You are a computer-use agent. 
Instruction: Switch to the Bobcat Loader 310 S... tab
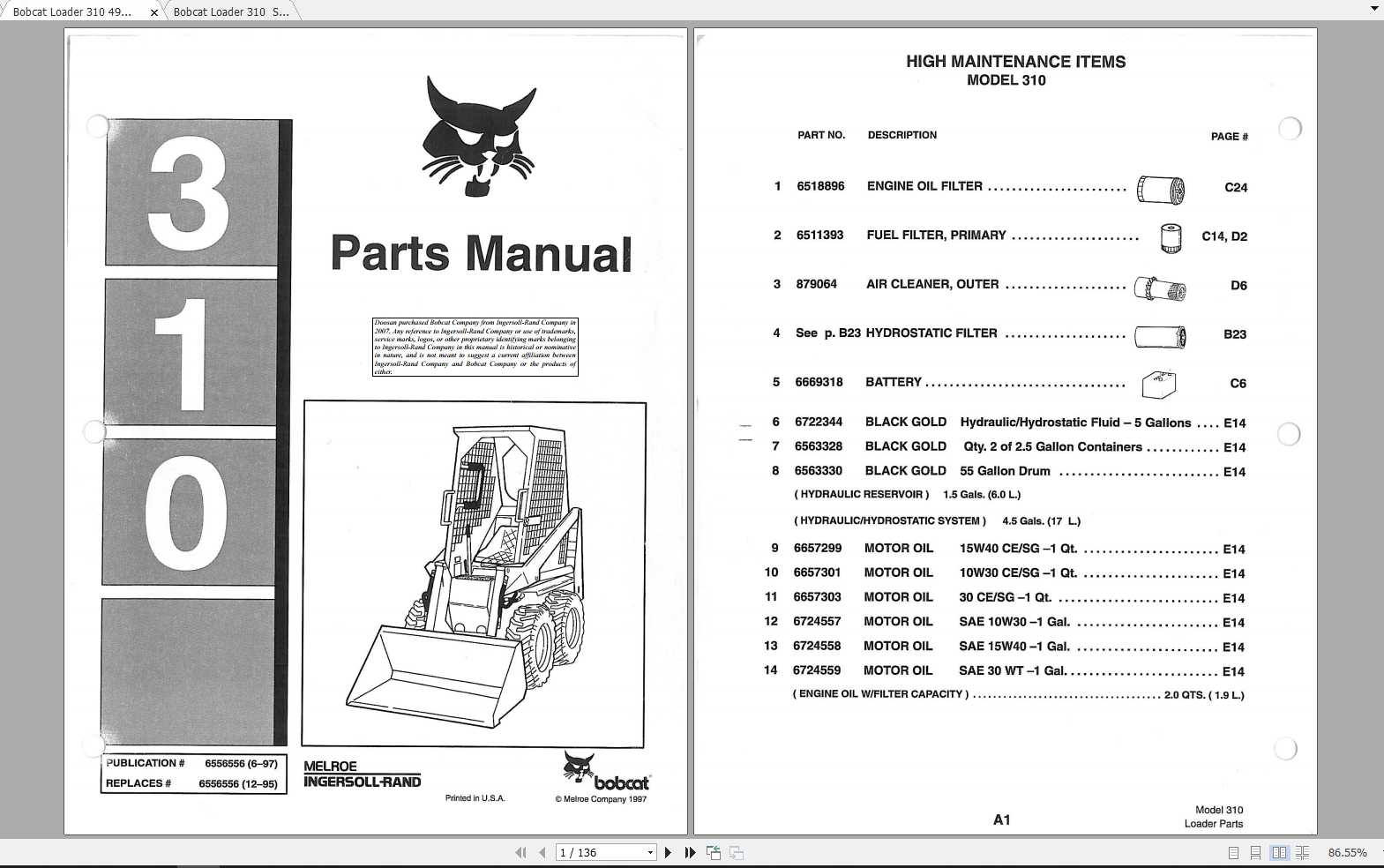(x=231, y=11)
